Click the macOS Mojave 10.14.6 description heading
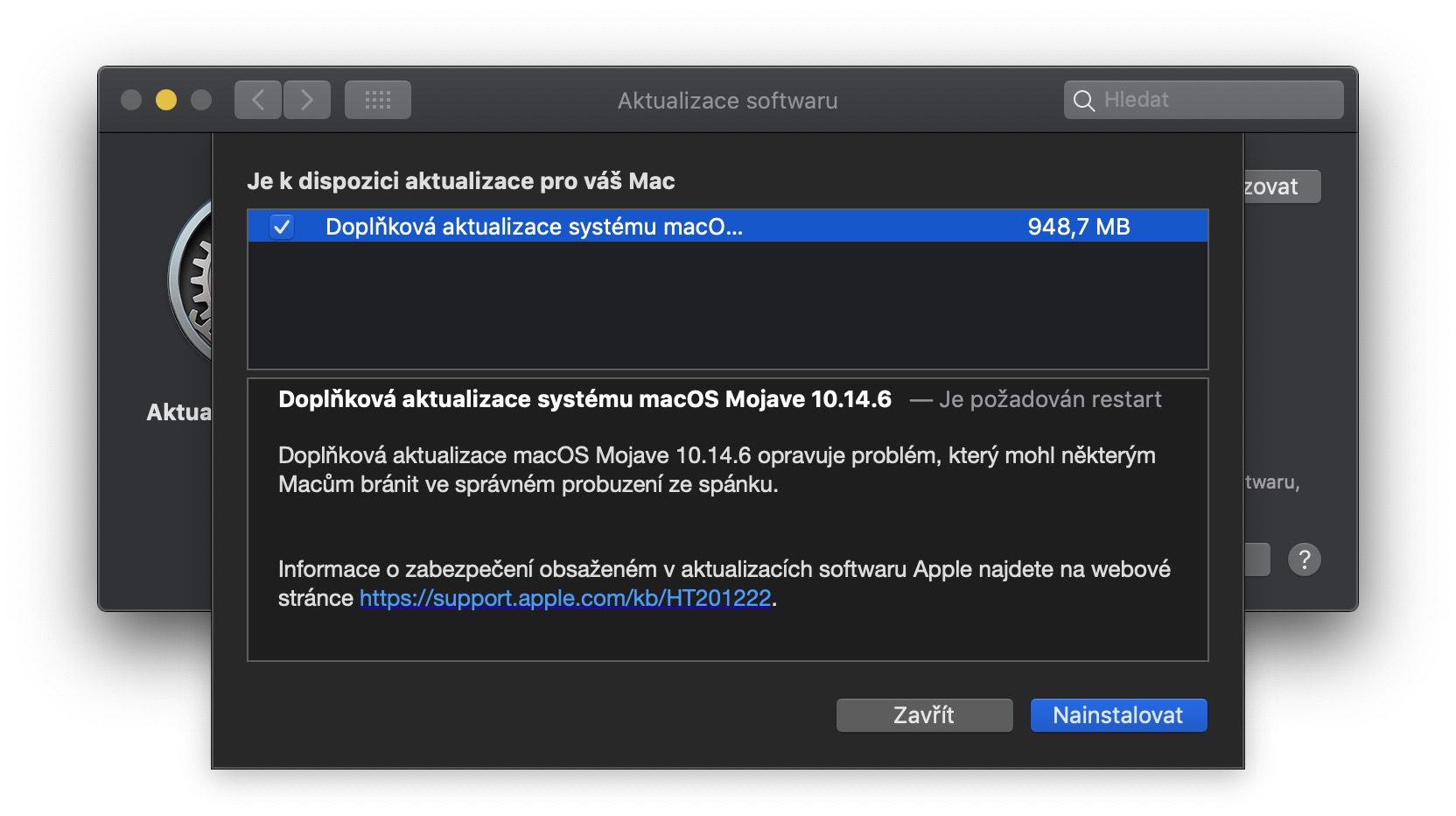 [x=584, y=399]
